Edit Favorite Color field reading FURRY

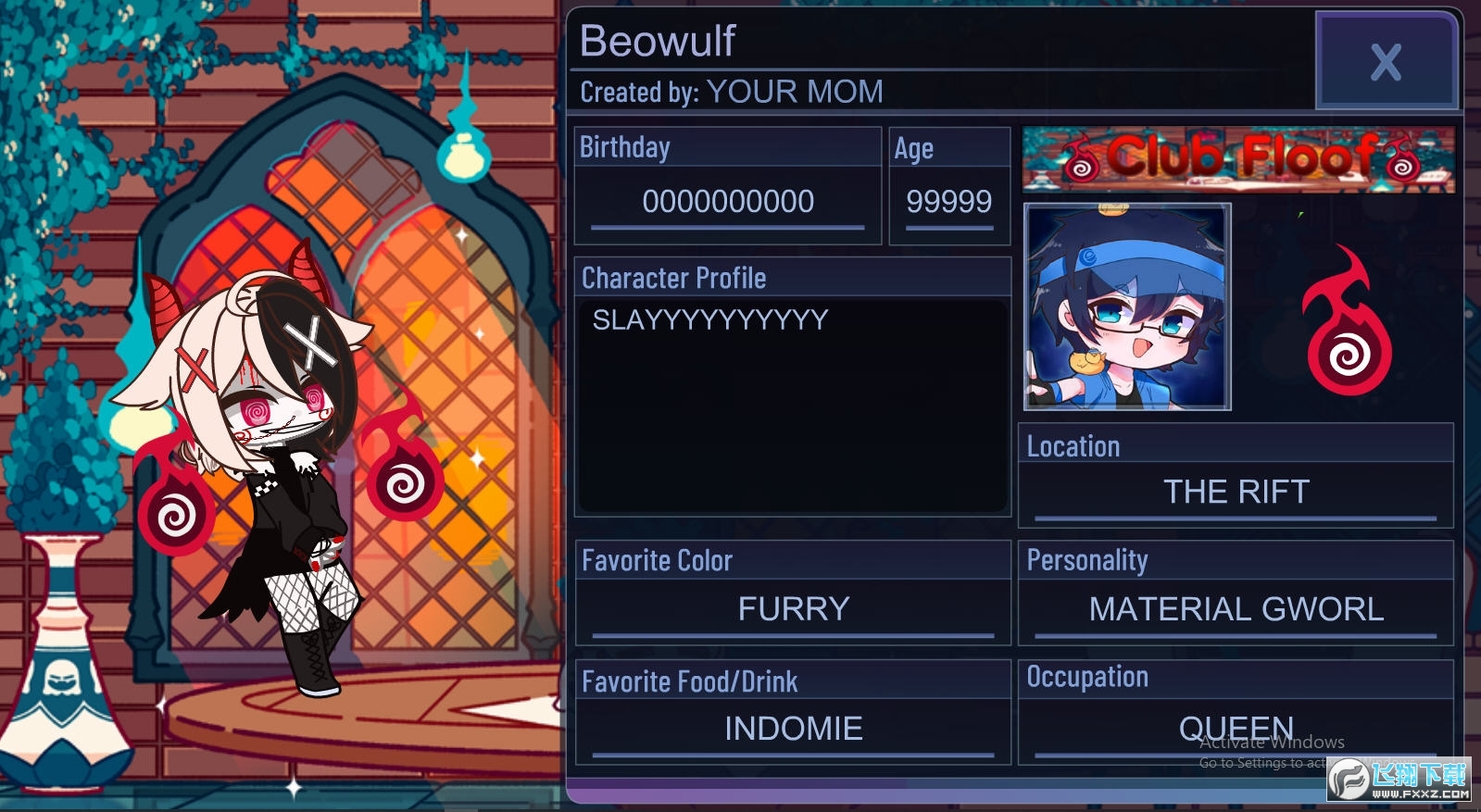pos(793,609)
